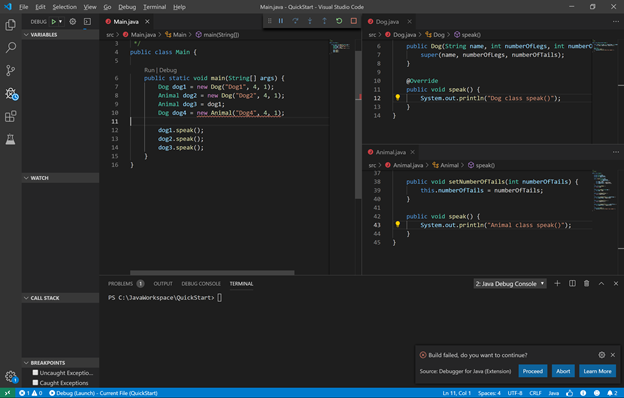
Task: Open Manage gear in activity bar
Action: pos(11,376)
